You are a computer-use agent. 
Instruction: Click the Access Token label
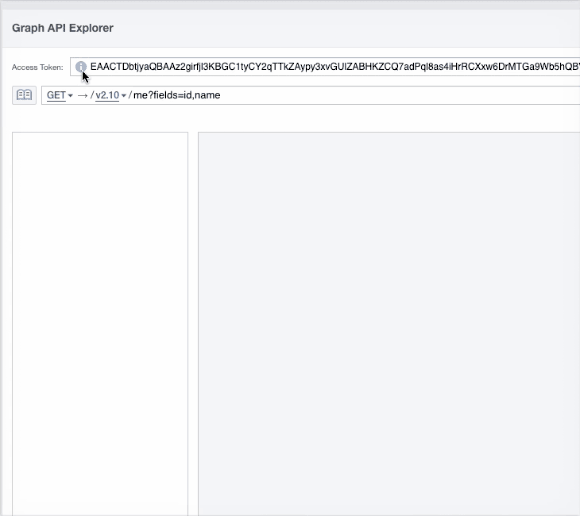pyautogui.click(x=37, y=67)
